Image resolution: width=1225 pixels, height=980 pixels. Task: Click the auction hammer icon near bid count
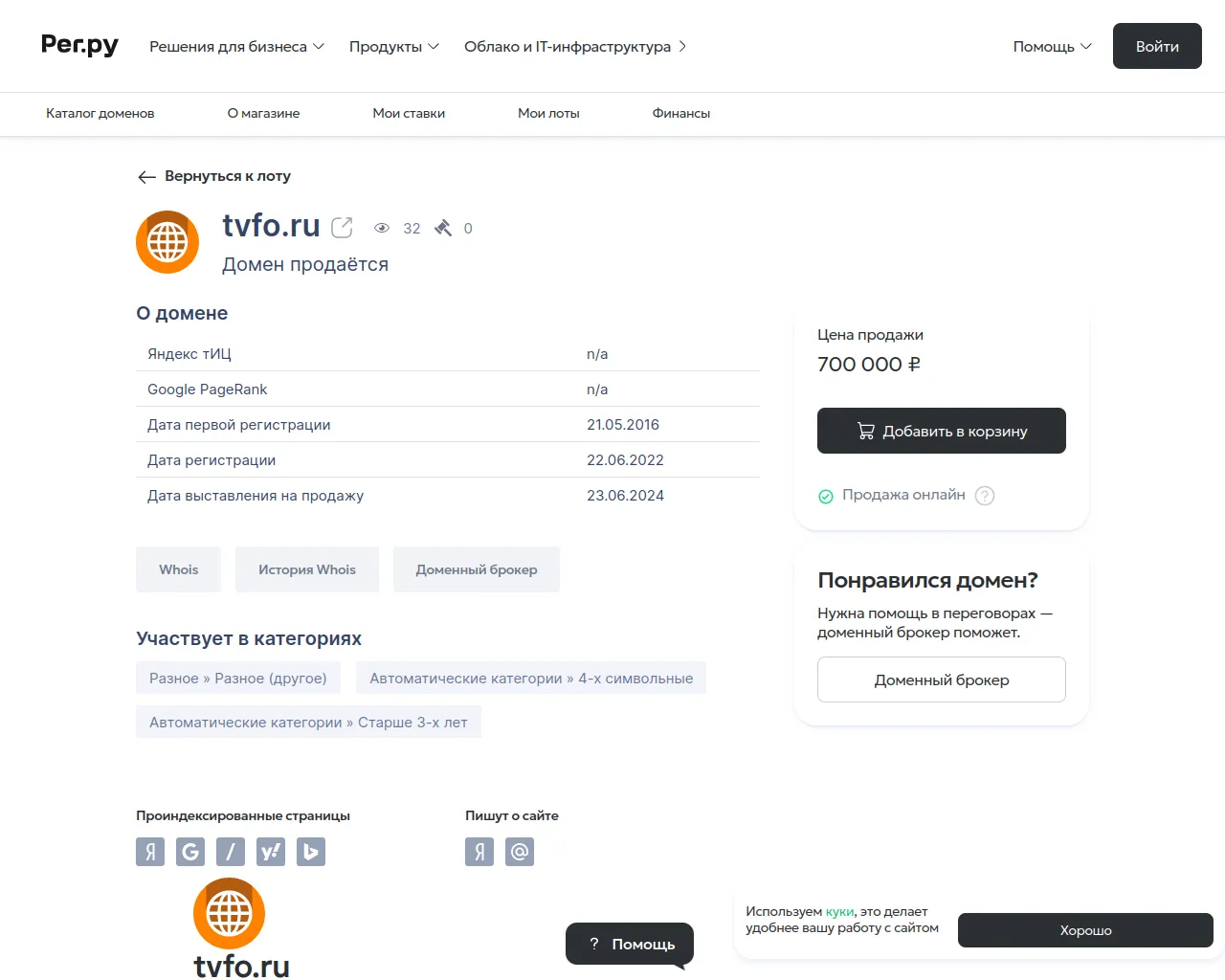coord(442,228)
